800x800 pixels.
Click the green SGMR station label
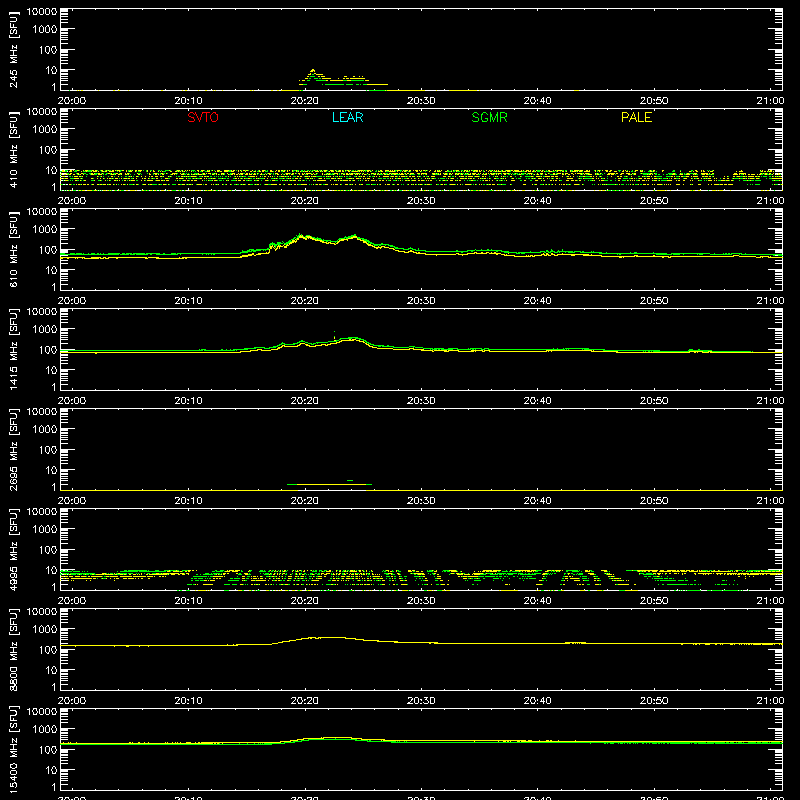(489, 117)
